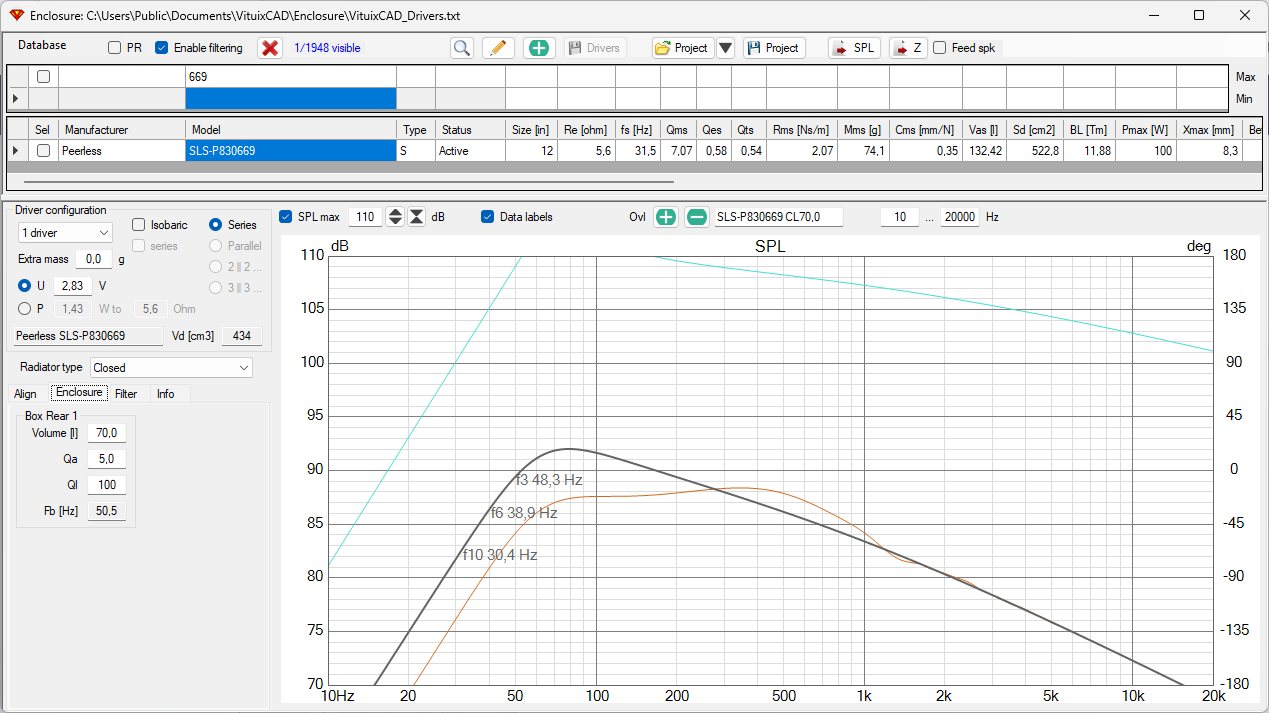Screen dimensions: 1269x713
Task: Click the fs [Hz] column header
Action: click(x=636, y=130)
